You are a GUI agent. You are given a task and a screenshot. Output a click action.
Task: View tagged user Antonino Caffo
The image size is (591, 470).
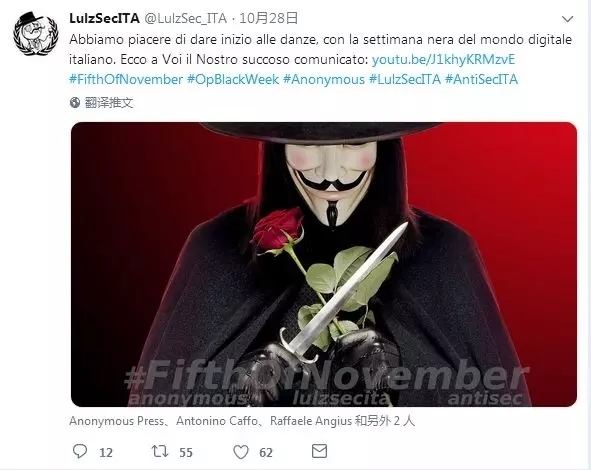click(217, 421)
